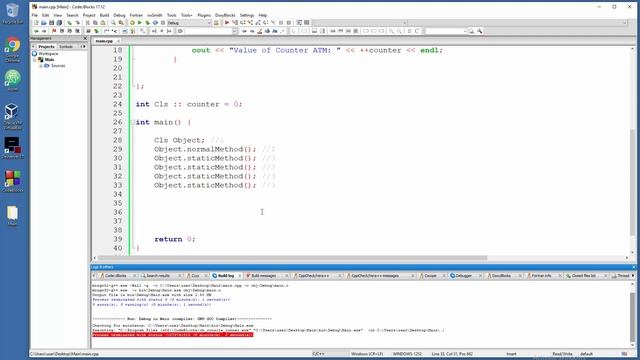Screen dimensions: 640x360
Task: Click the Abort build icon
Action: click(x=163, y=23)
